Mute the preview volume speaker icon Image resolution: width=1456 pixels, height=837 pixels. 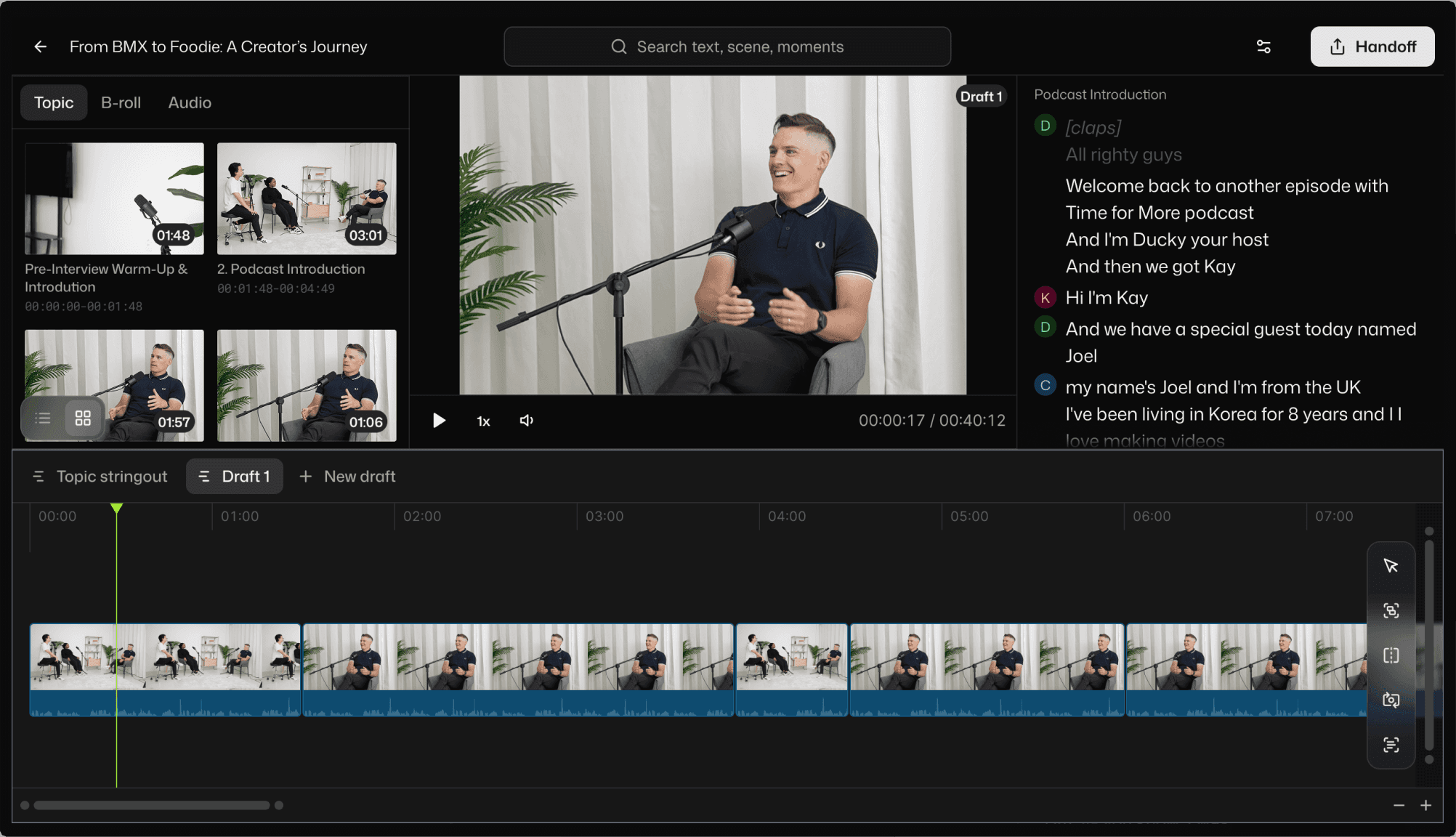pyautogui.click(x=527, y=421)
